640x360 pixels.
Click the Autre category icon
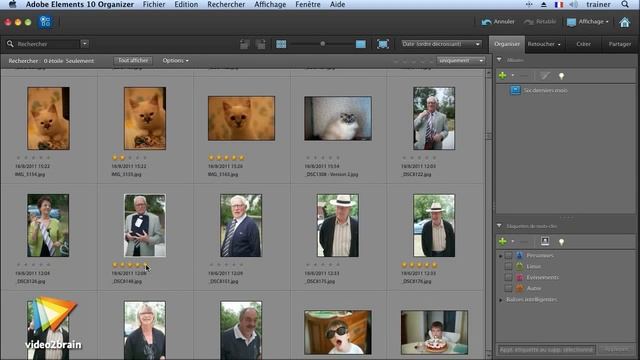520,289
